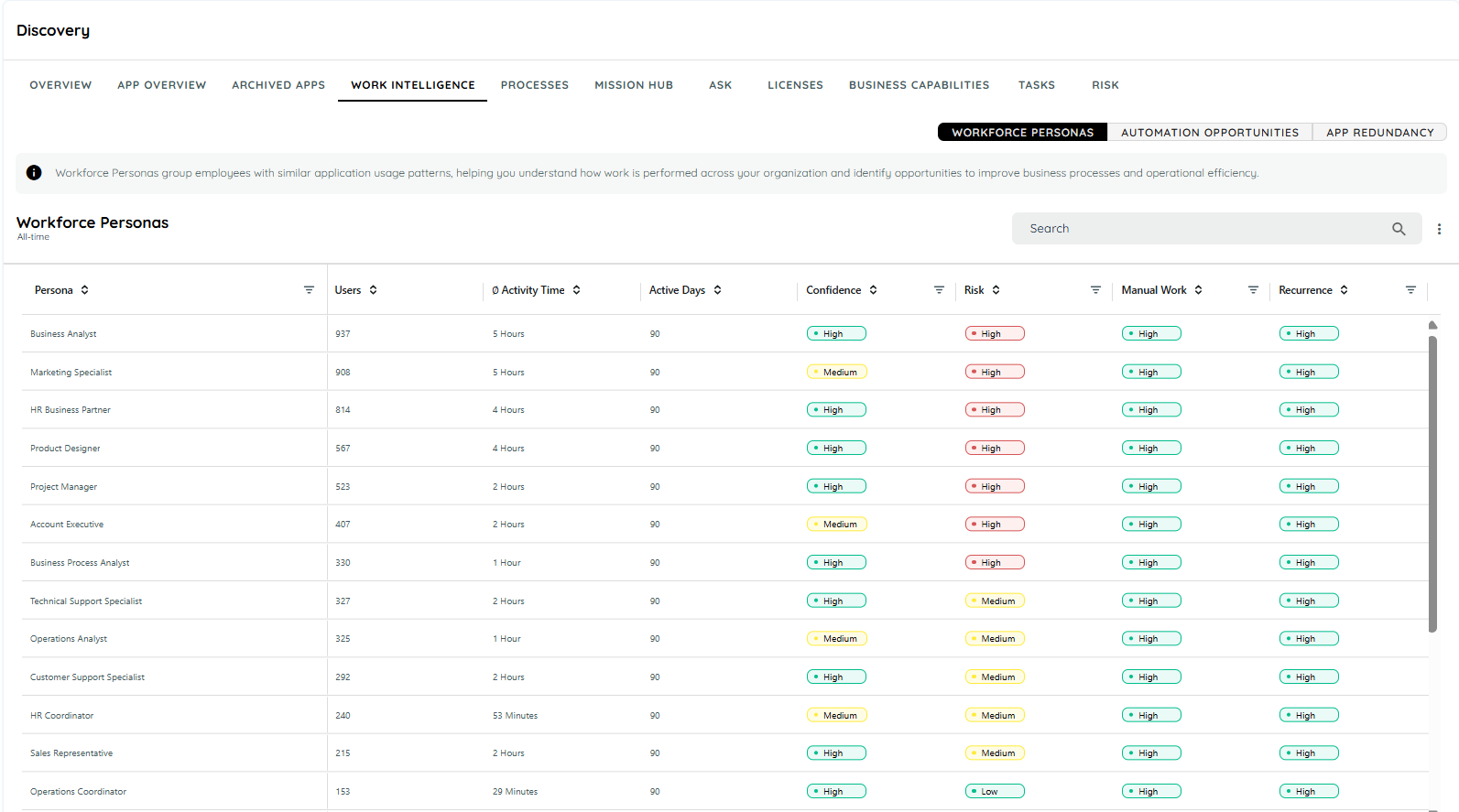
Task: Select the Workforce Personas view toggle
Action: pyautogui.click(x=1022, y=133)
